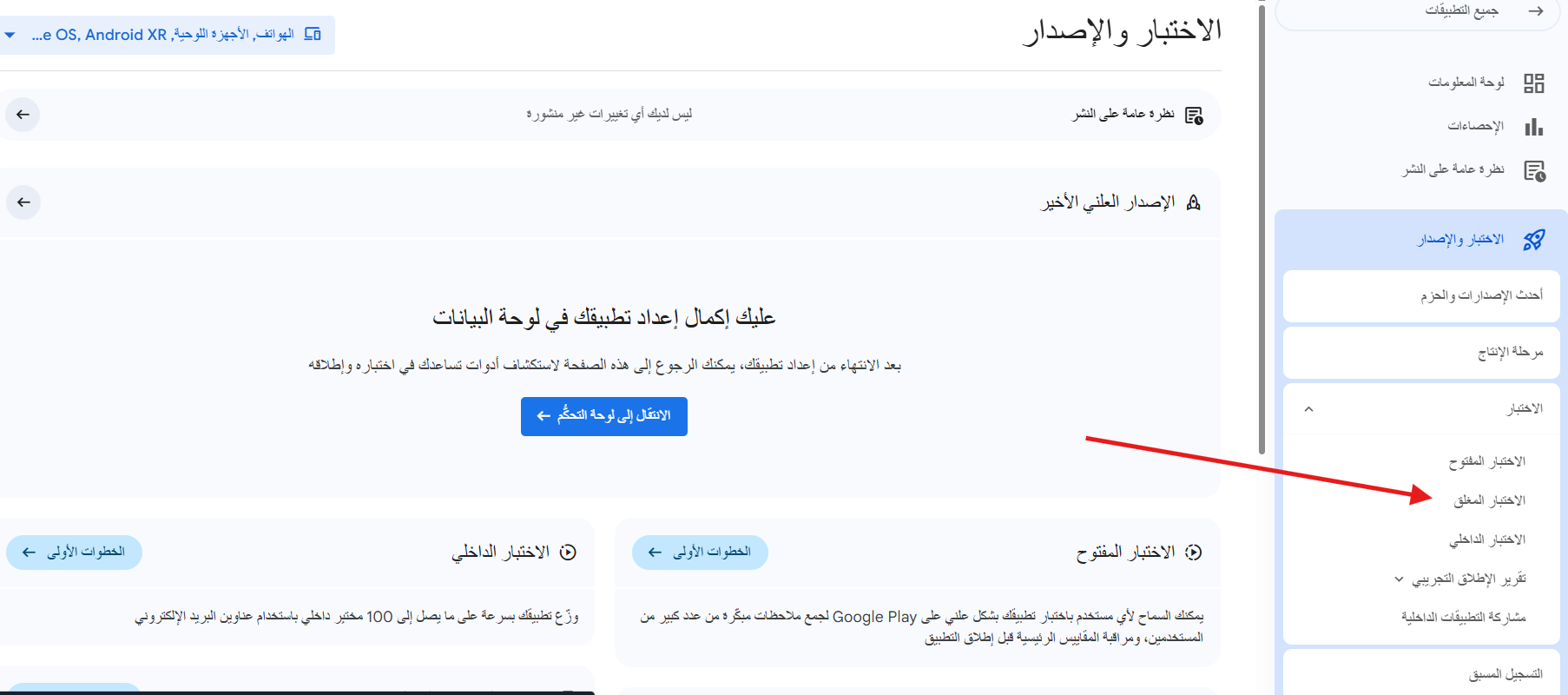Viewport: 1568px width, 695px height.
Task: Expand the Pre-launch report submenu
Action: [x=1398, y=579]
